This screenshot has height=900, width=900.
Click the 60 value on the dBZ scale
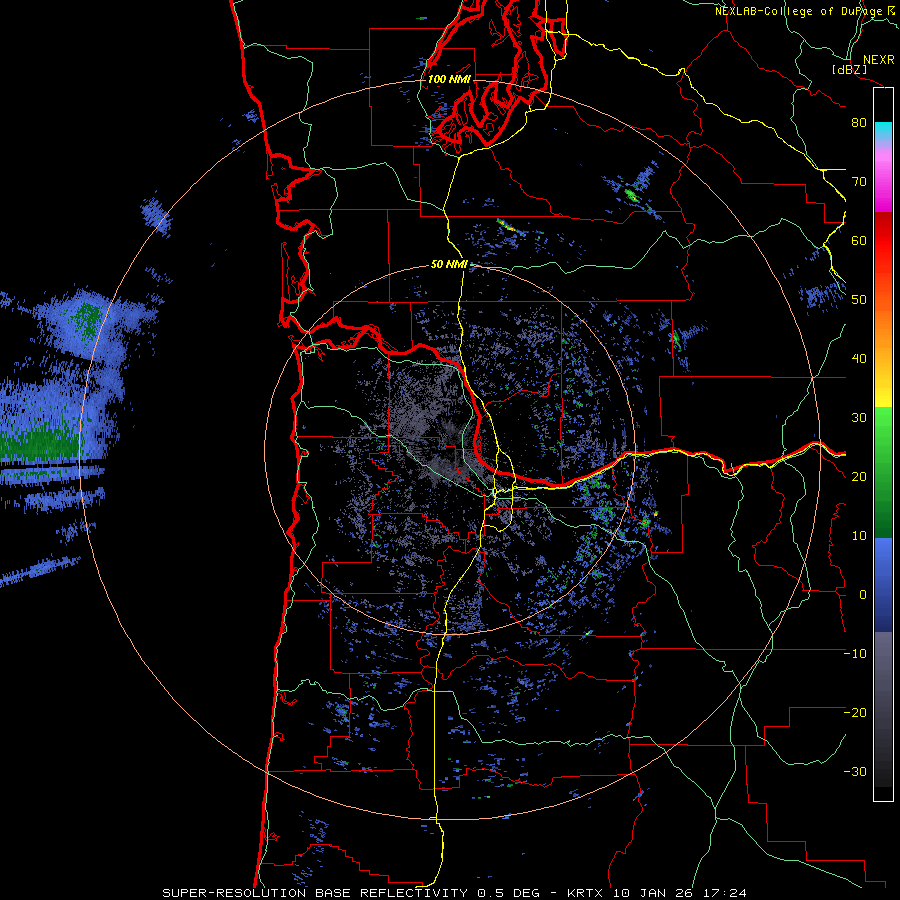[x=859, y=241]
